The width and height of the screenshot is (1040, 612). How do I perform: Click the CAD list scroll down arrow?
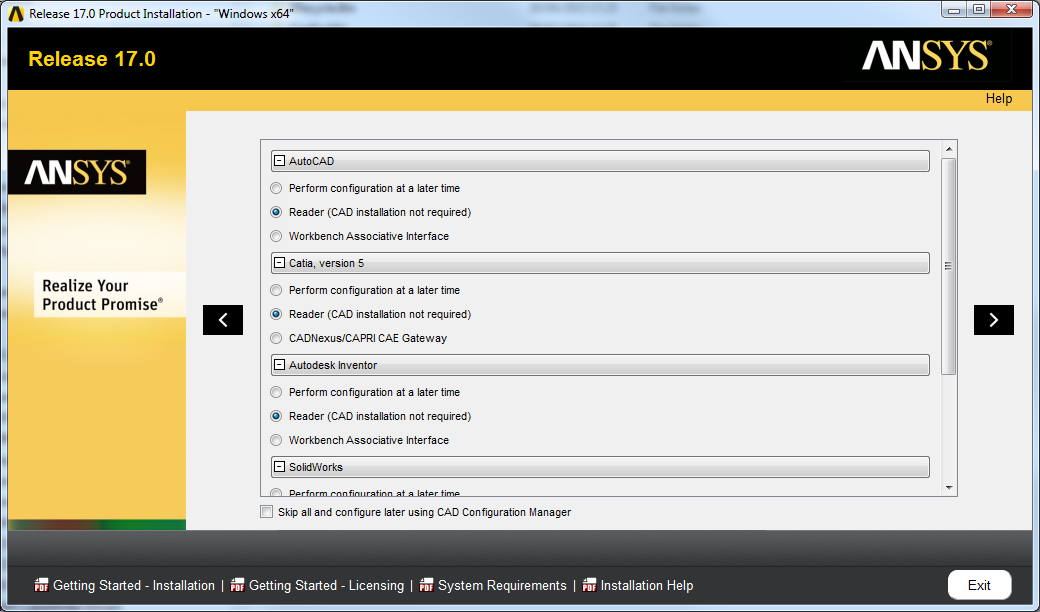[949, 487]
